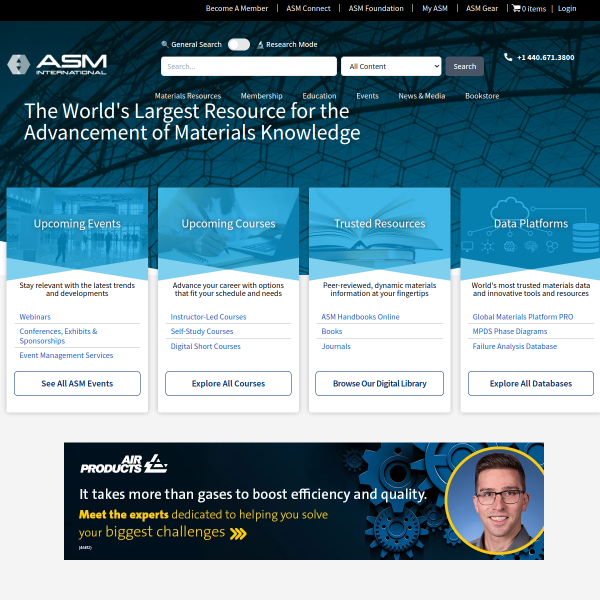
Task: Click the ASM International hexagon logo
Action: click(x=18, y=64)
